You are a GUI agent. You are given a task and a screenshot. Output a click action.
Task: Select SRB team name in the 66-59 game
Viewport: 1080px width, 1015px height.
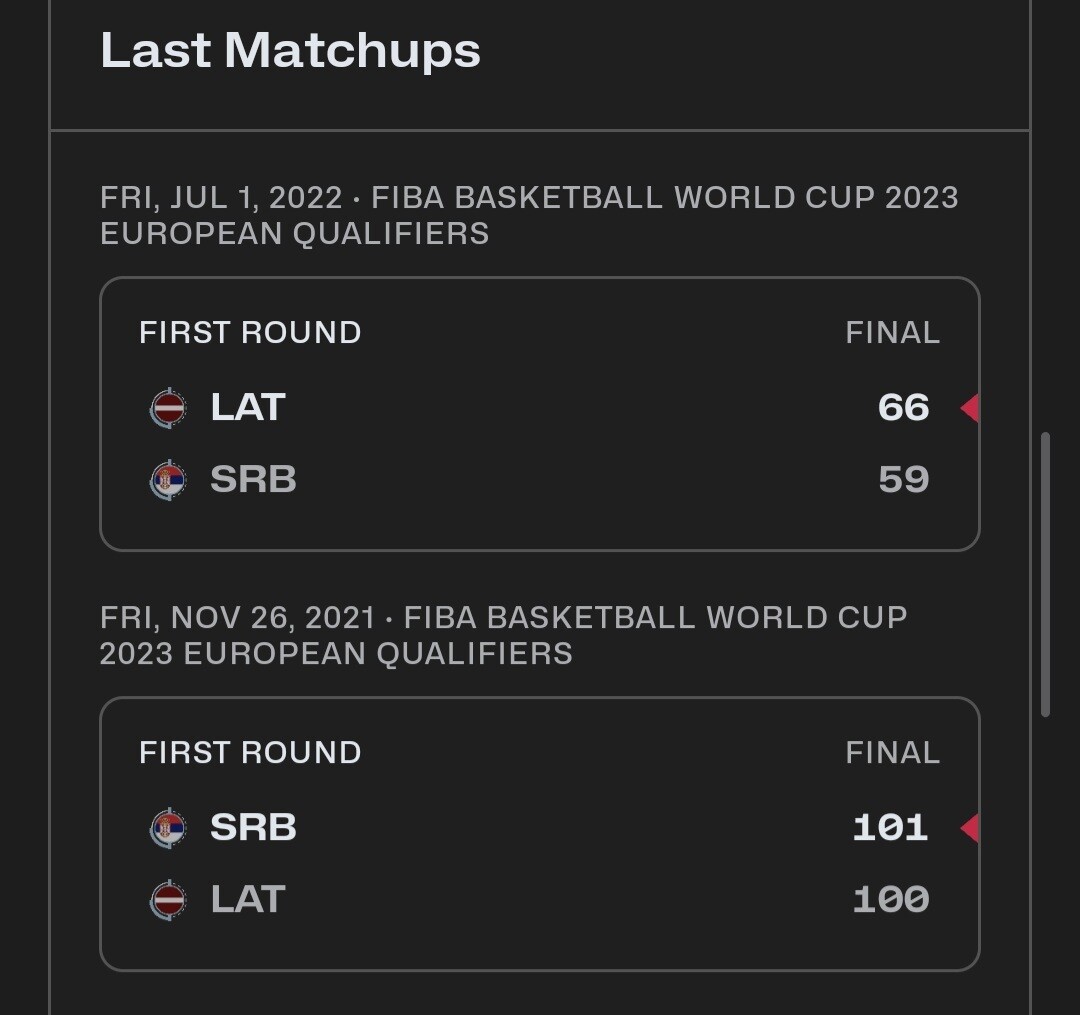(253, 480)
